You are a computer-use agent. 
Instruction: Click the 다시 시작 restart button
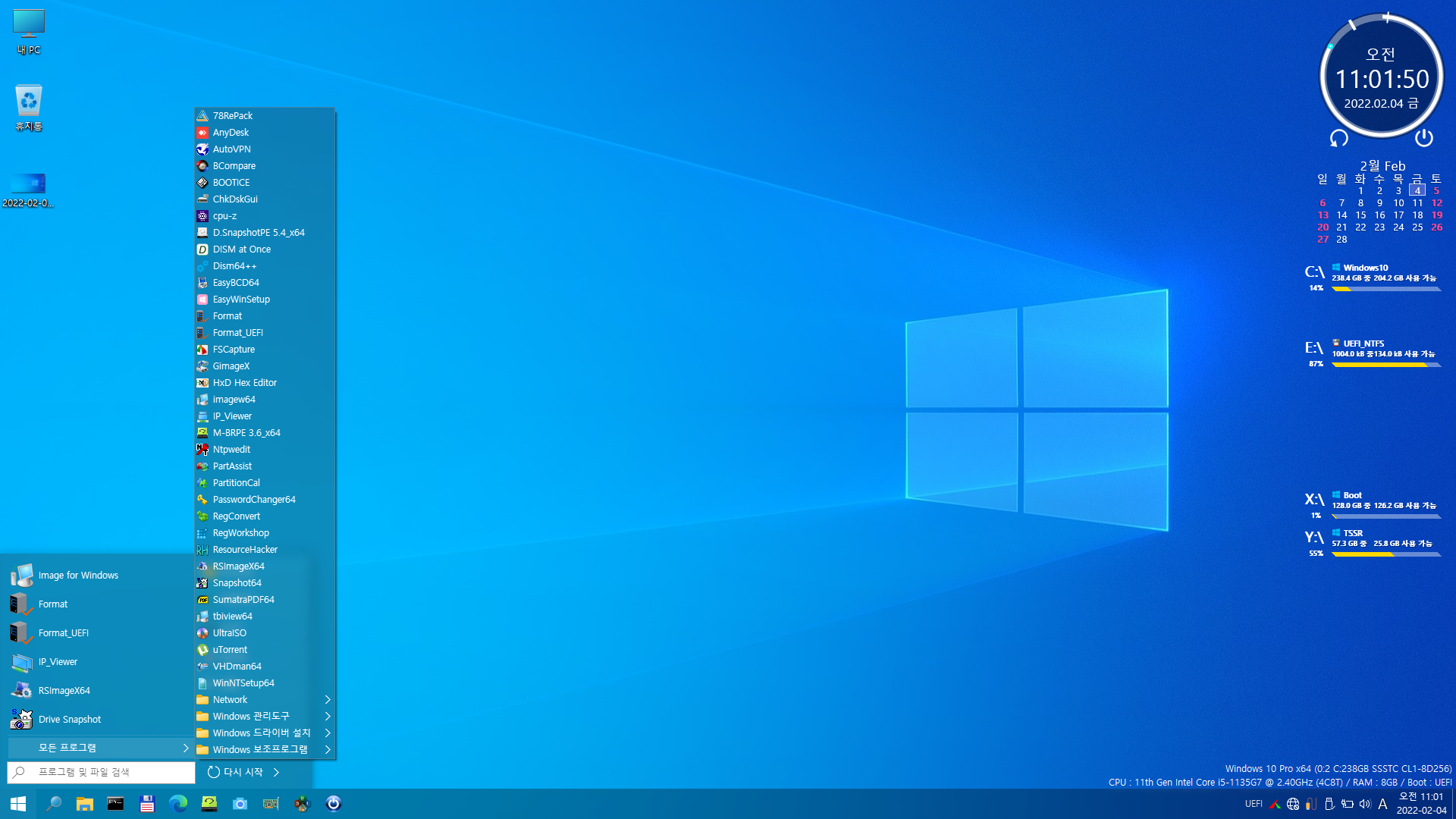(x=235, y=772)
